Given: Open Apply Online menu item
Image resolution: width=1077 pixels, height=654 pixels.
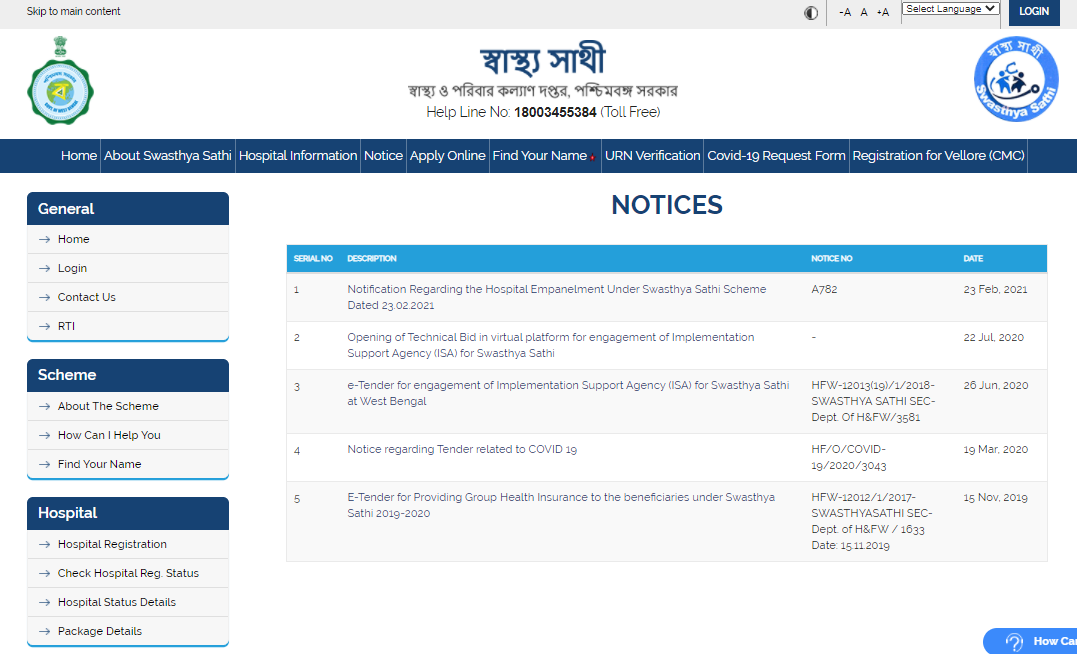Looking at the screenshot, I should (x=448, y=156).
